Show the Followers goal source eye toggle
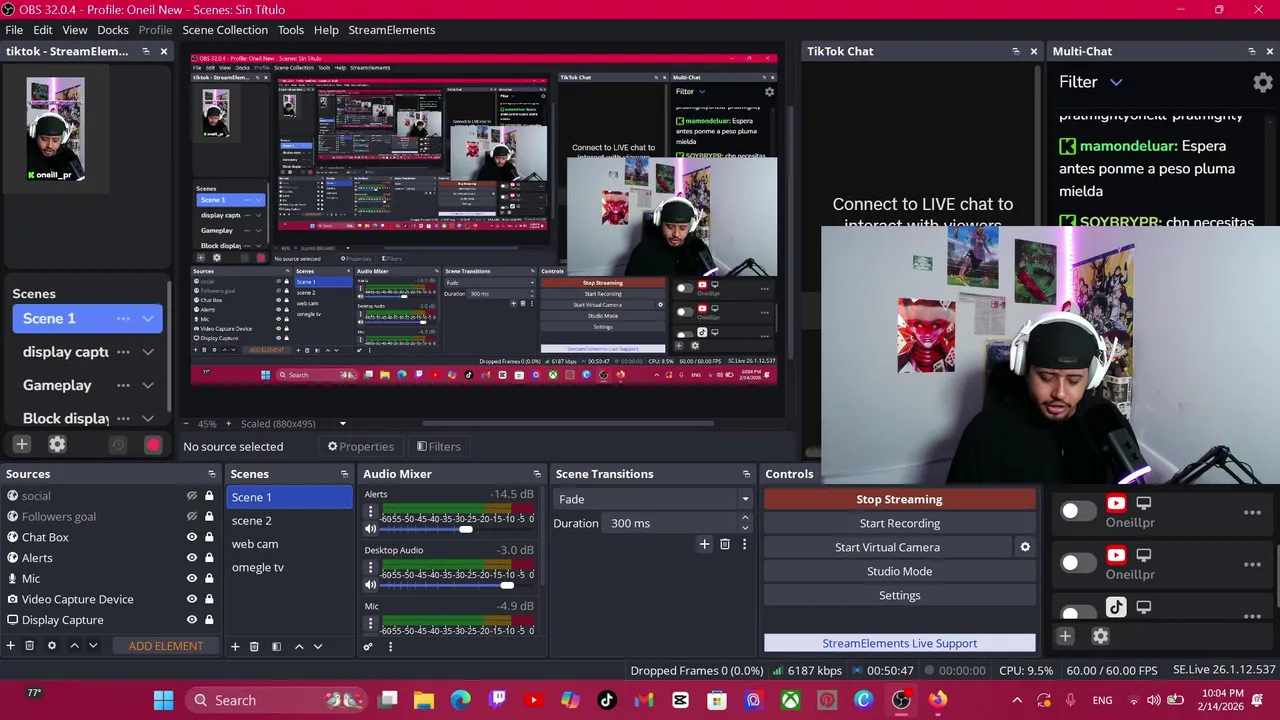1280x720 pixels. [x=192, y=516]
